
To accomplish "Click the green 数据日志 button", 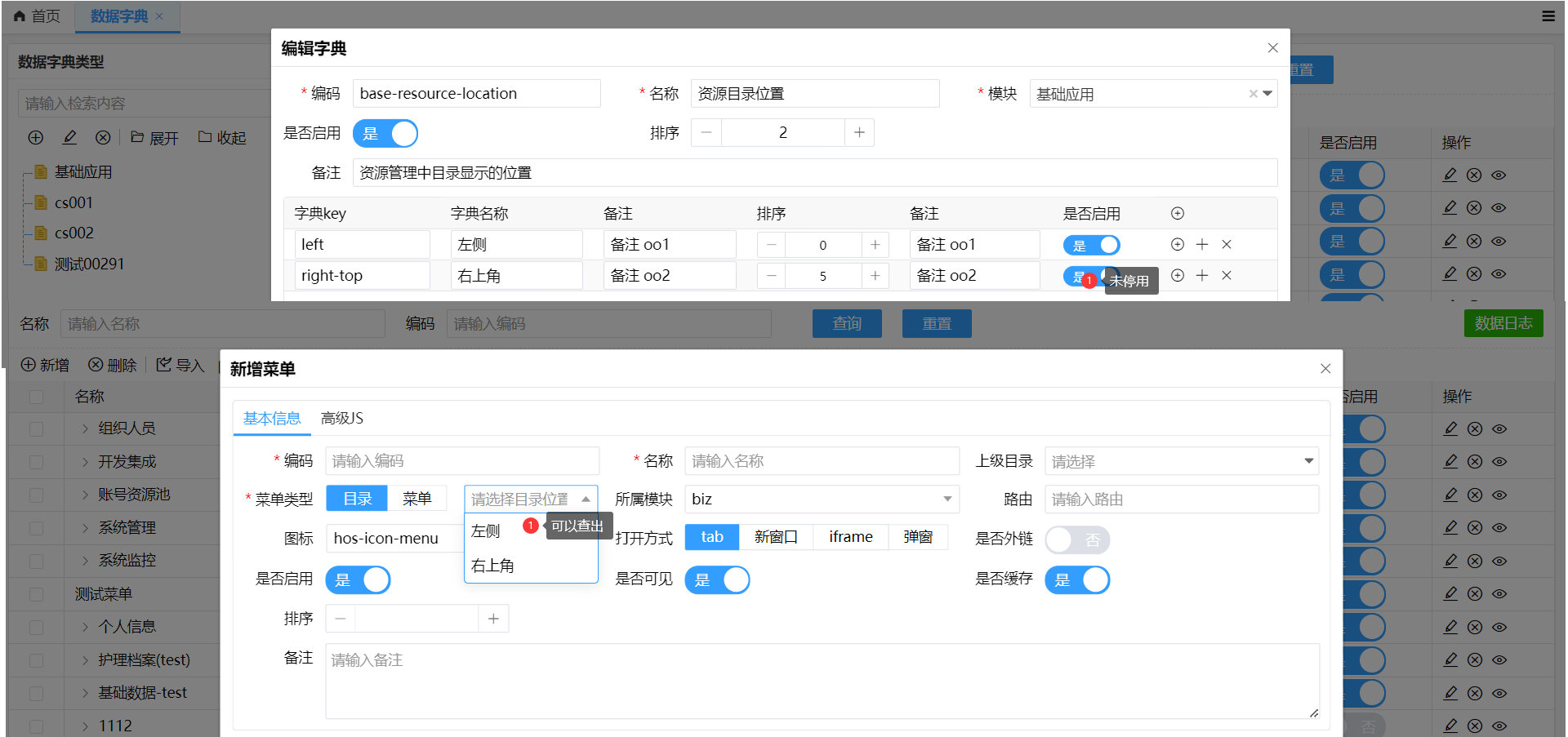I will pos(1503,323).
